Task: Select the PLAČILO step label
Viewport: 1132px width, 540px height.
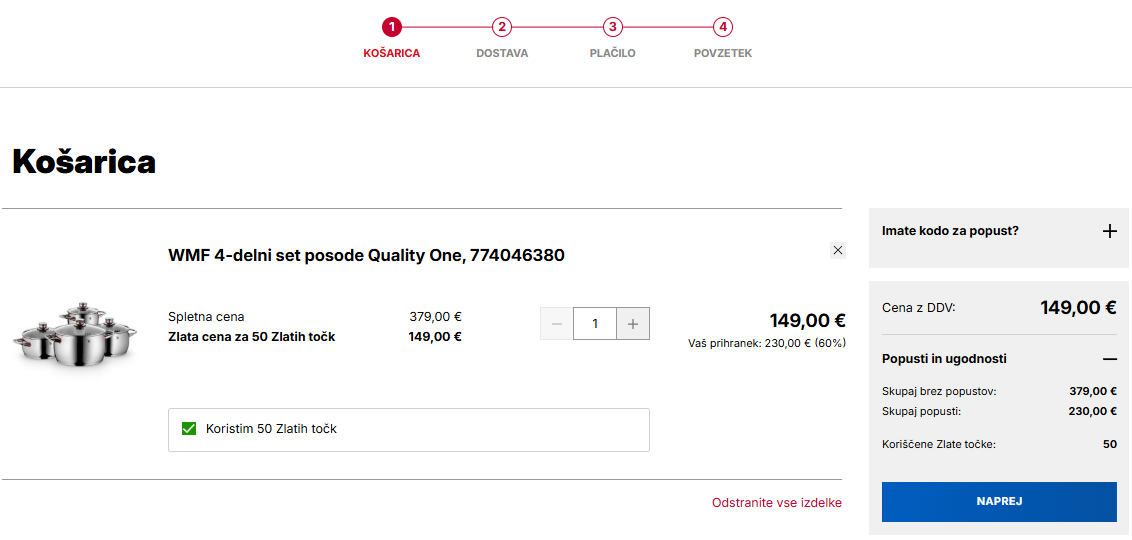Action: pos(612,53)
